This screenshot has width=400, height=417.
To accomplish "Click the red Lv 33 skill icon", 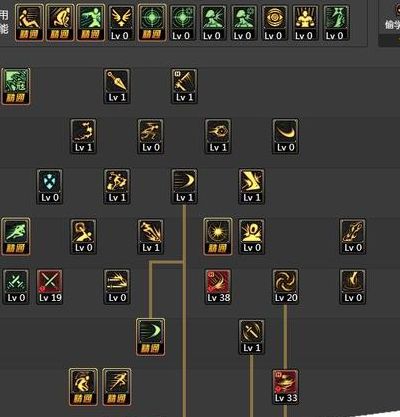I will (285, 387).
